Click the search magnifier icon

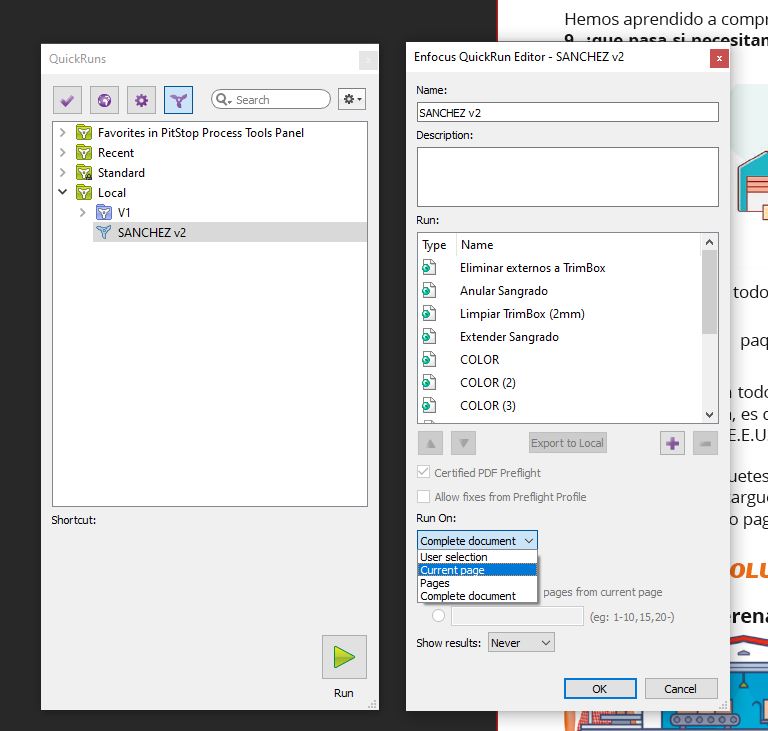click(222, 99)
